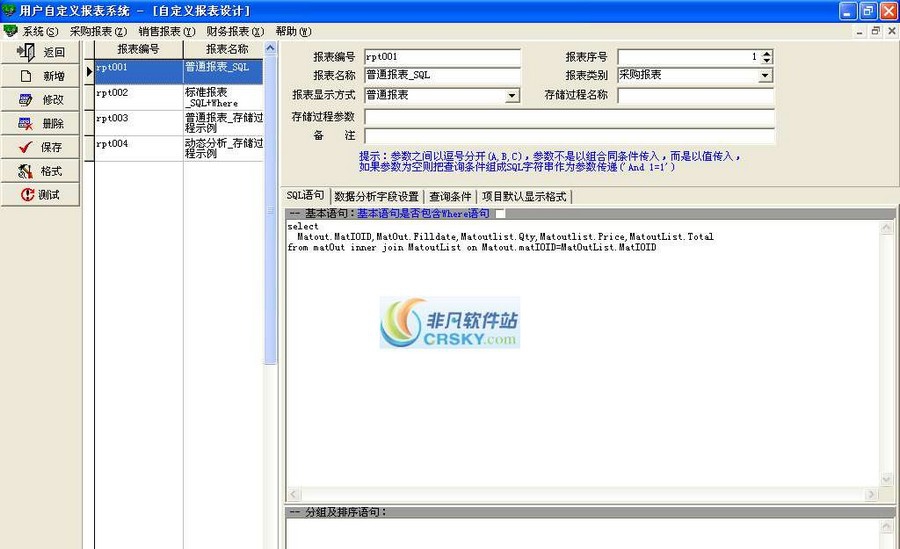The image size is (900, 549).
Task: Maximize the main application window
Action: pos(868,11)
